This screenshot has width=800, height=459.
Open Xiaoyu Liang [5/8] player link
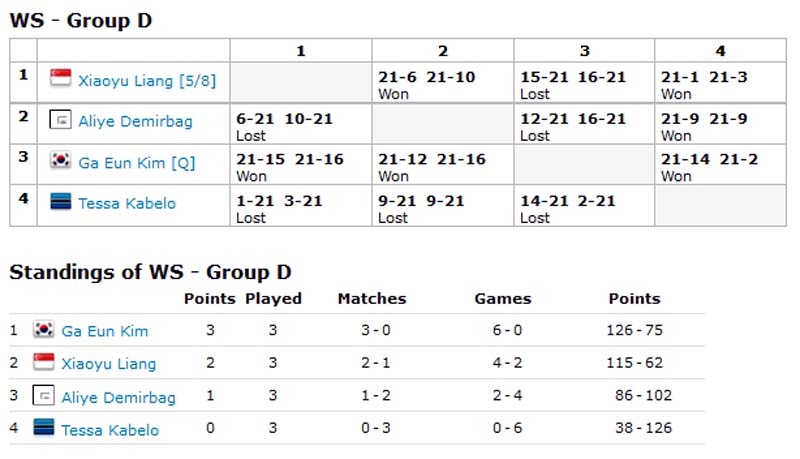click(147, 81)
